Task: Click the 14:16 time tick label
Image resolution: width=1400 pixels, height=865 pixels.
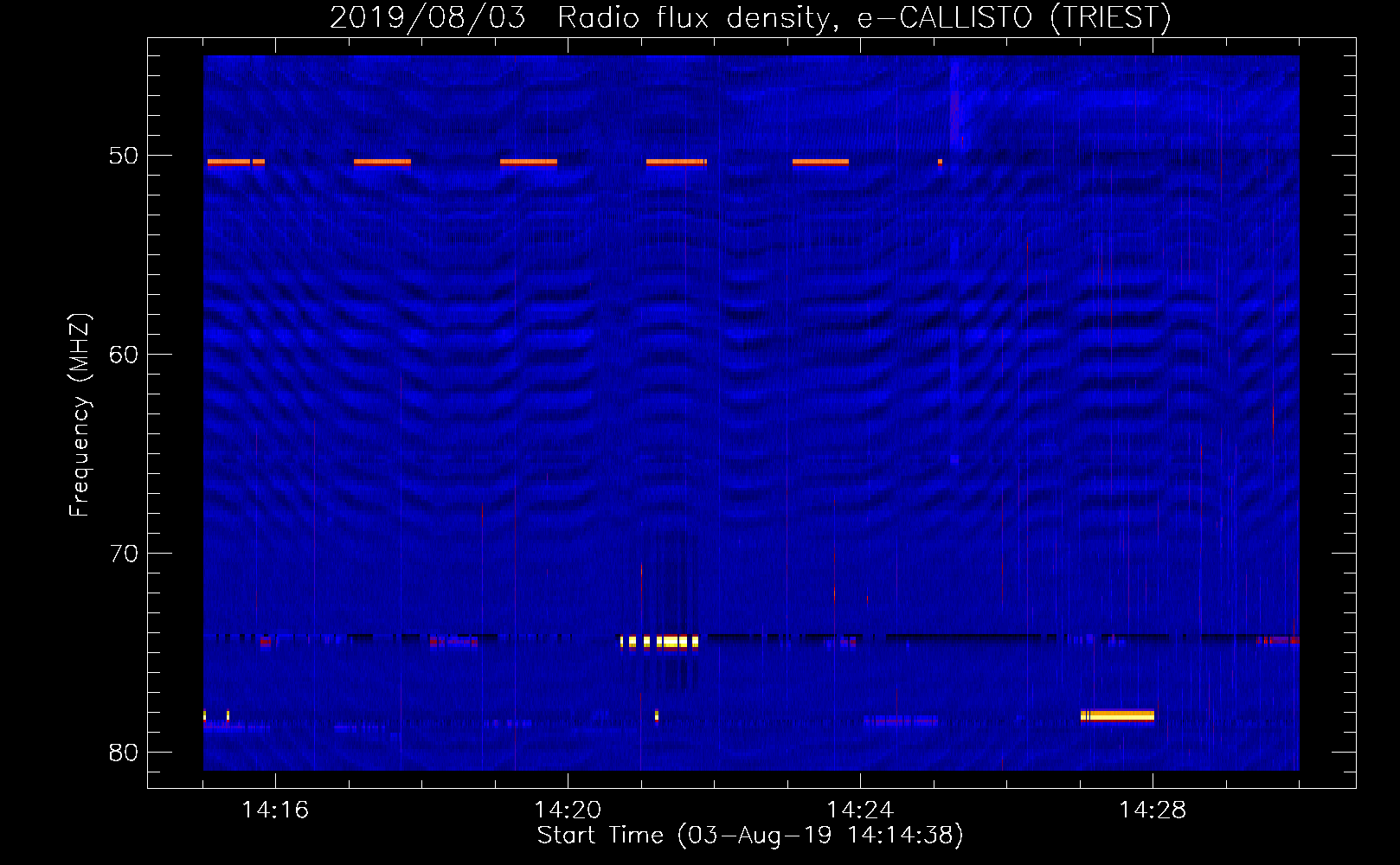Action: click(x=275, y=810)
